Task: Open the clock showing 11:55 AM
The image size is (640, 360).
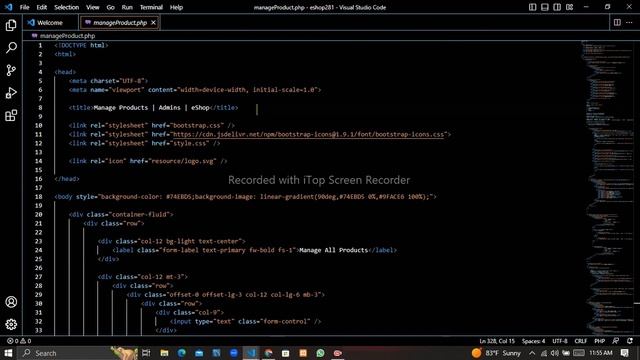Action: (x=601, y=353)
